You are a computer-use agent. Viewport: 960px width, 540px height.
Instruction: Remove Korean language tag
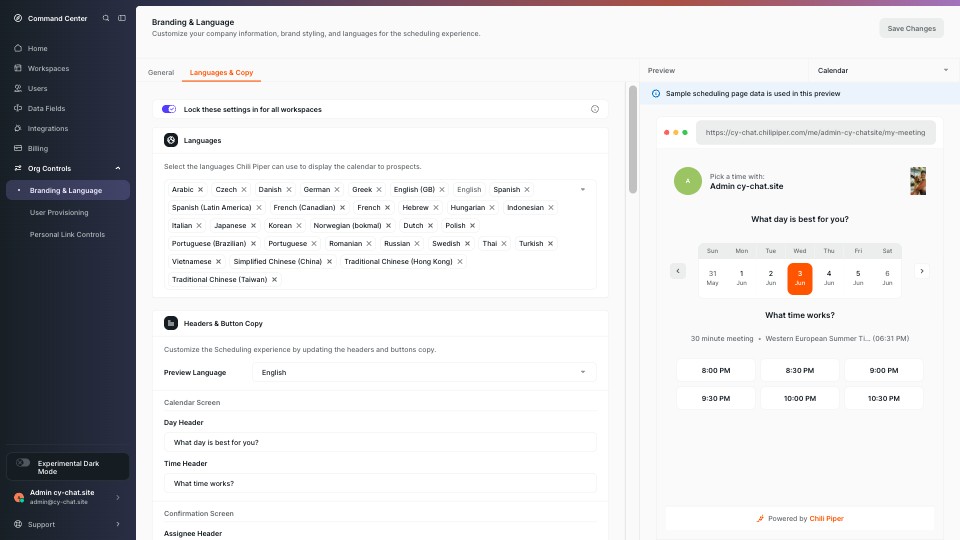pyautogui.click(x=299, y=226)
